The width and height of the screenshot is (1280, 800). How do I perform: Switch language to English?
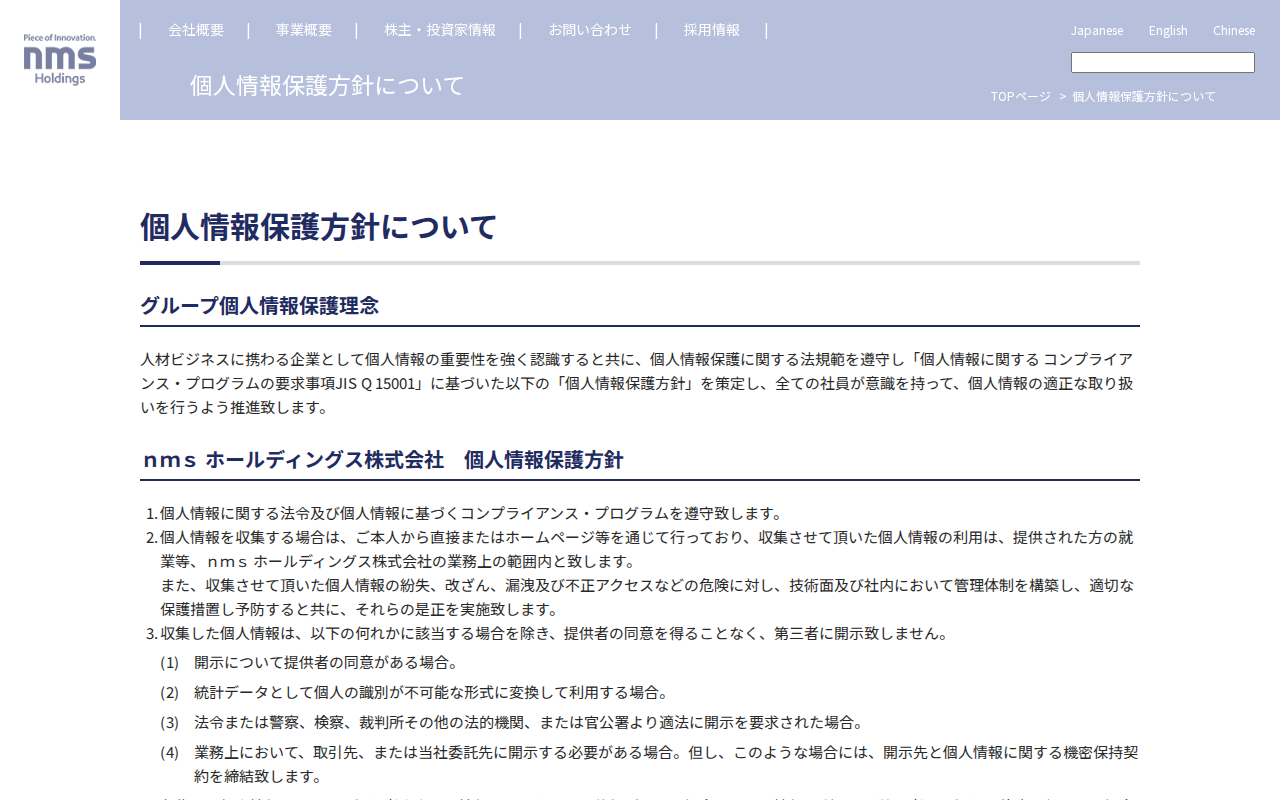(x=1168, y=30)
